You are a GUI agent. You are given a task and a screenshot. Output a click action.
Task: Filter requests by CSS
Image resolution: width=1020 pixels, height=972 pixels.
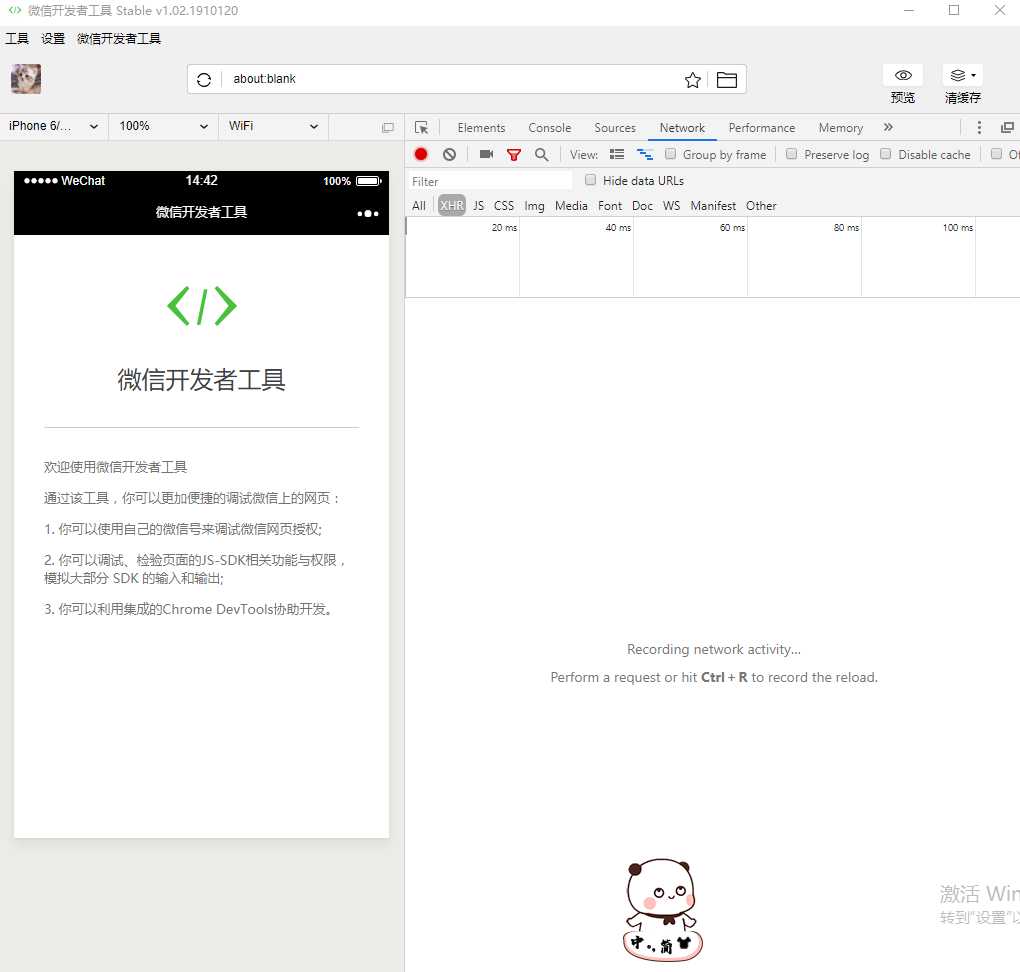tap(503, 206)
